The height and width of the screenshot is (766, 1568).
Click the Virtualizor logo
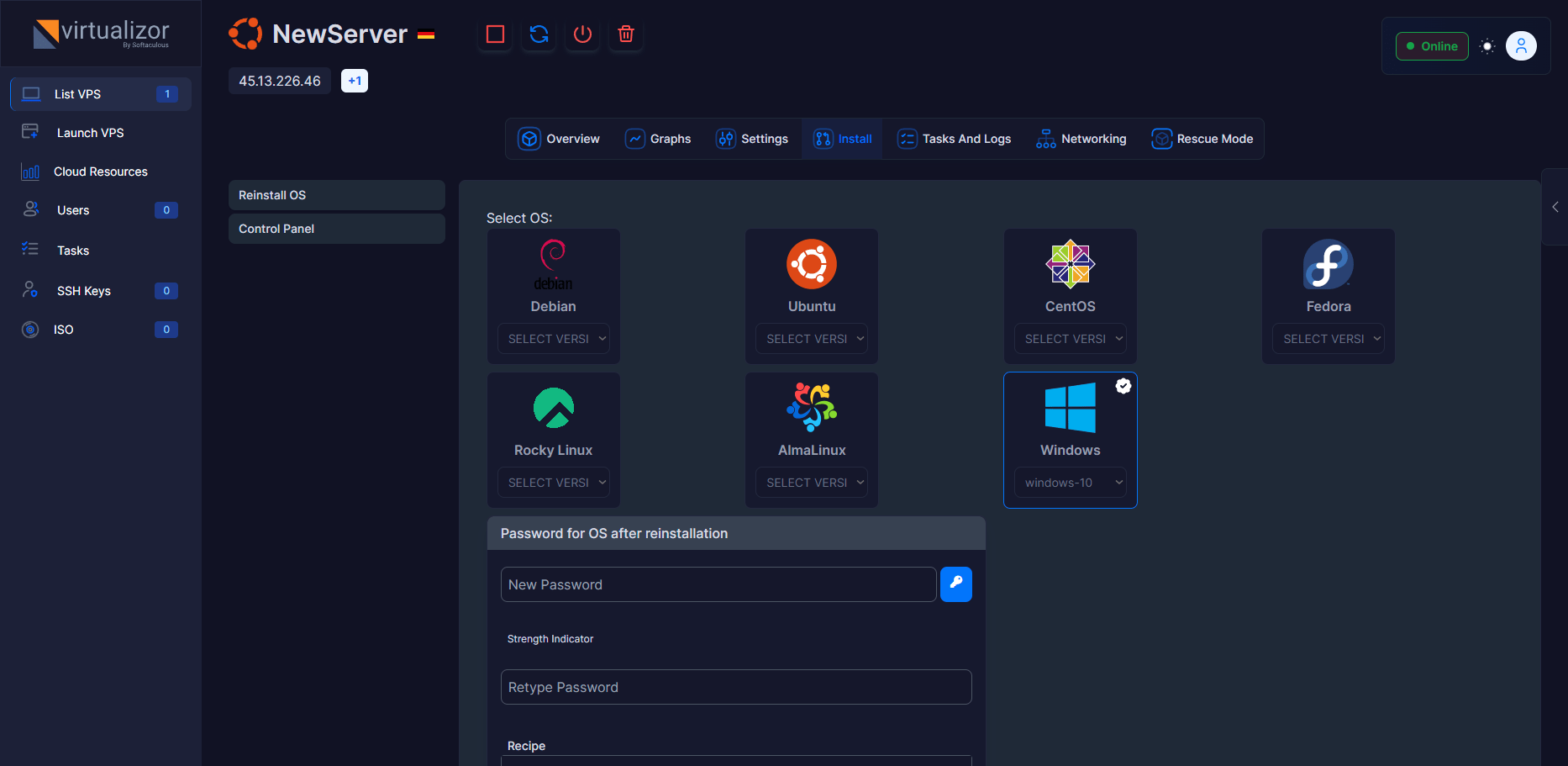click(101, 34)
